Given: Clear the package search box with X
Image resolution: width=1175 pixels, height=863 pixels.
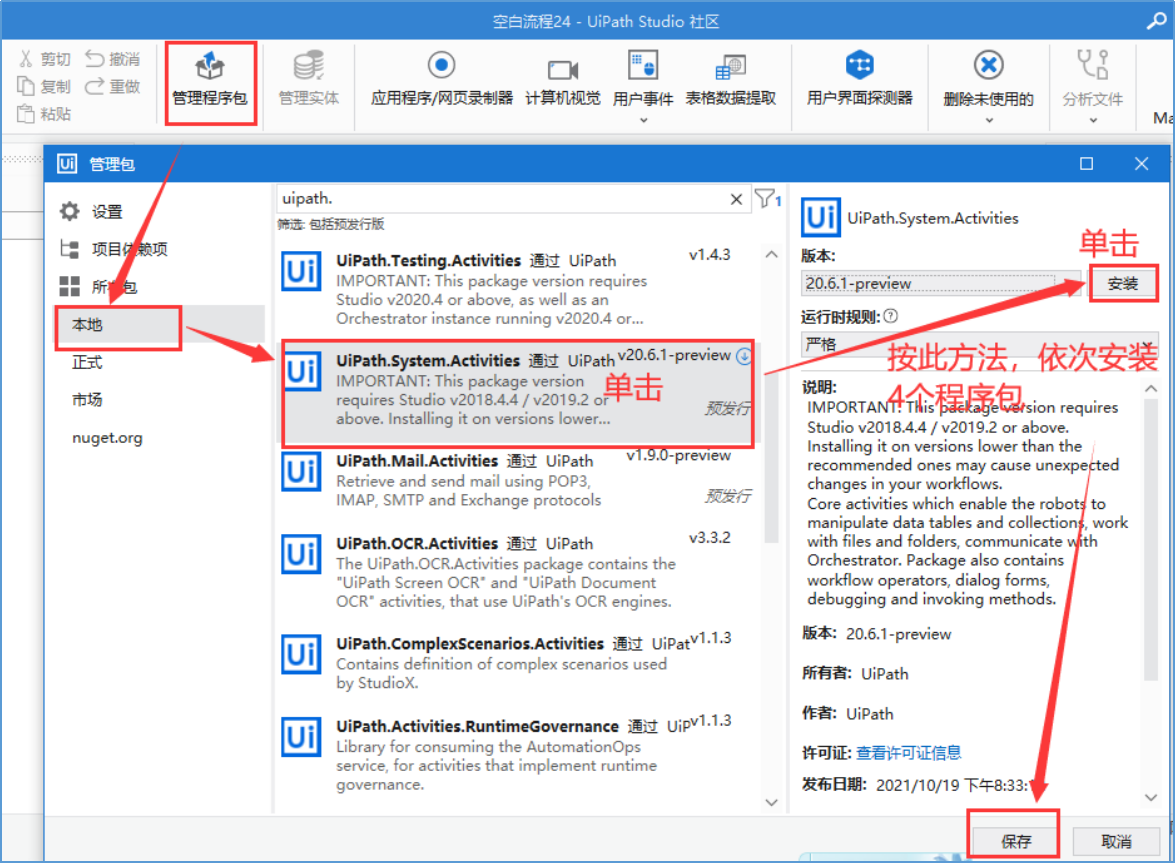Looking at the screenshot, I should pyautogui.click(x=737, y=199).
